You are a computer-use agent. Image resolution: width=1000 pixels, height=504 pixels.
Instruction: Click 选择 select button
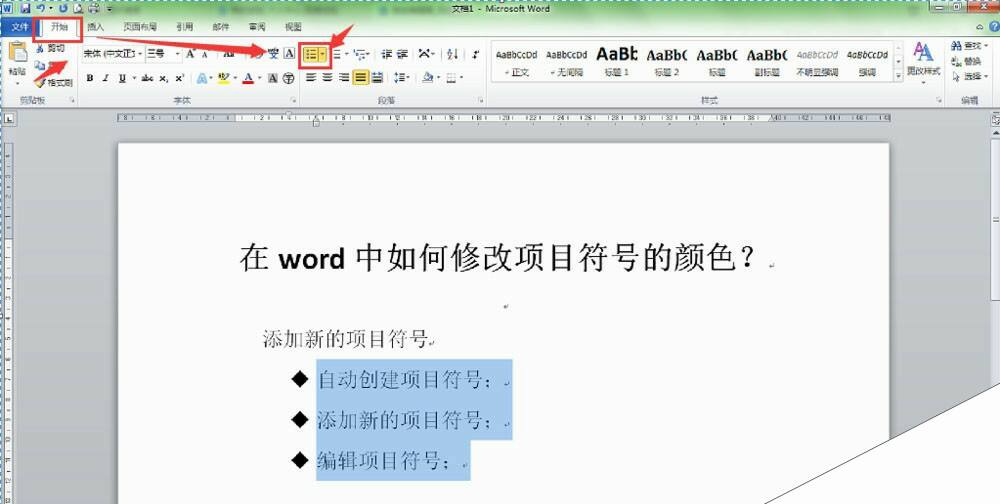[968, 77]
